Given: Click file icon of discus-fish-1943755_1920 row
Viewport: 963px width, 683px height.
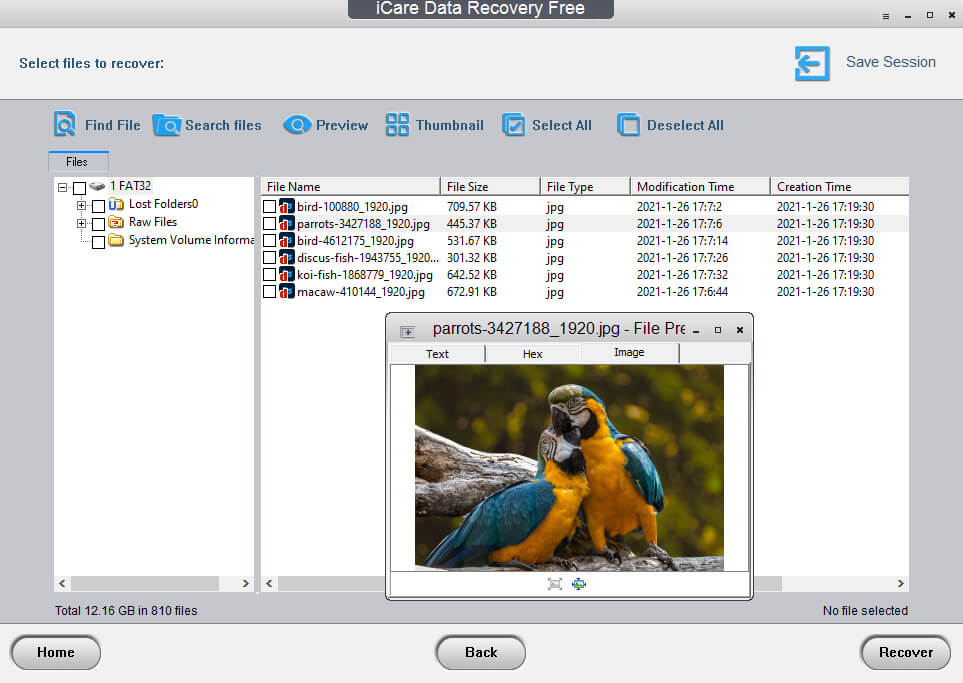Looking at the screenshot, I should tap(287, 258).
